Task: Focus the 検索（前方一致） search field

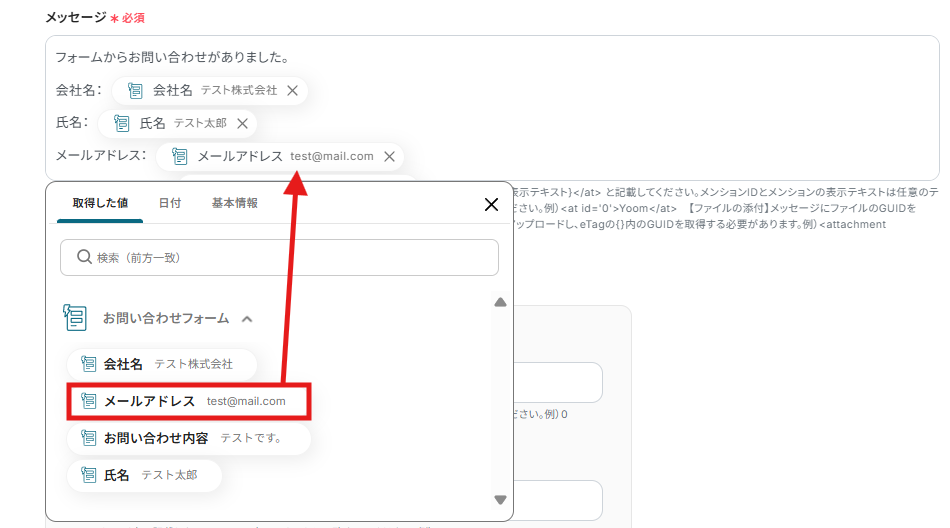Action: [279, 258]
